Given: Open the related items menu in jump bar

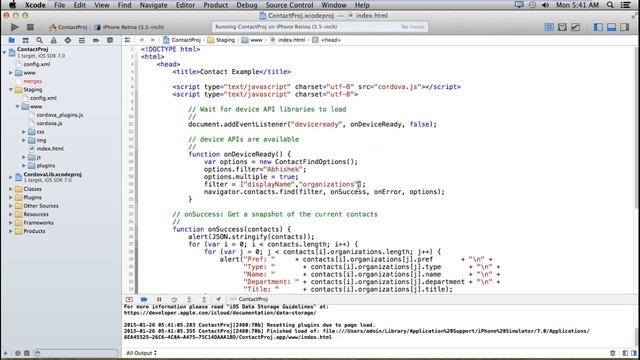Looking at the screenshot, I should (127, 40).
